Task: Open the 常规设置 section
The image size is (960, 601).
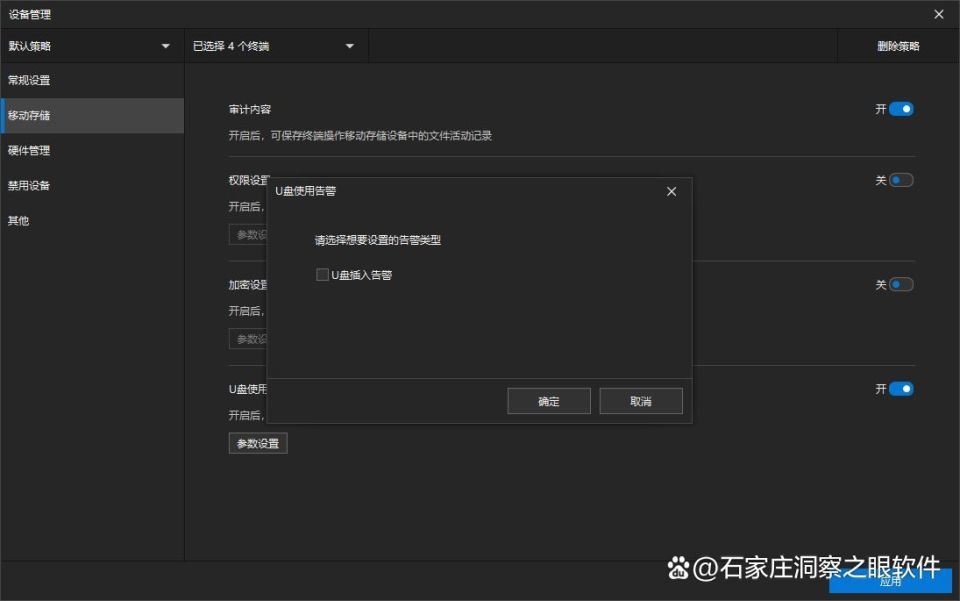Action: (x=92, y=80)
